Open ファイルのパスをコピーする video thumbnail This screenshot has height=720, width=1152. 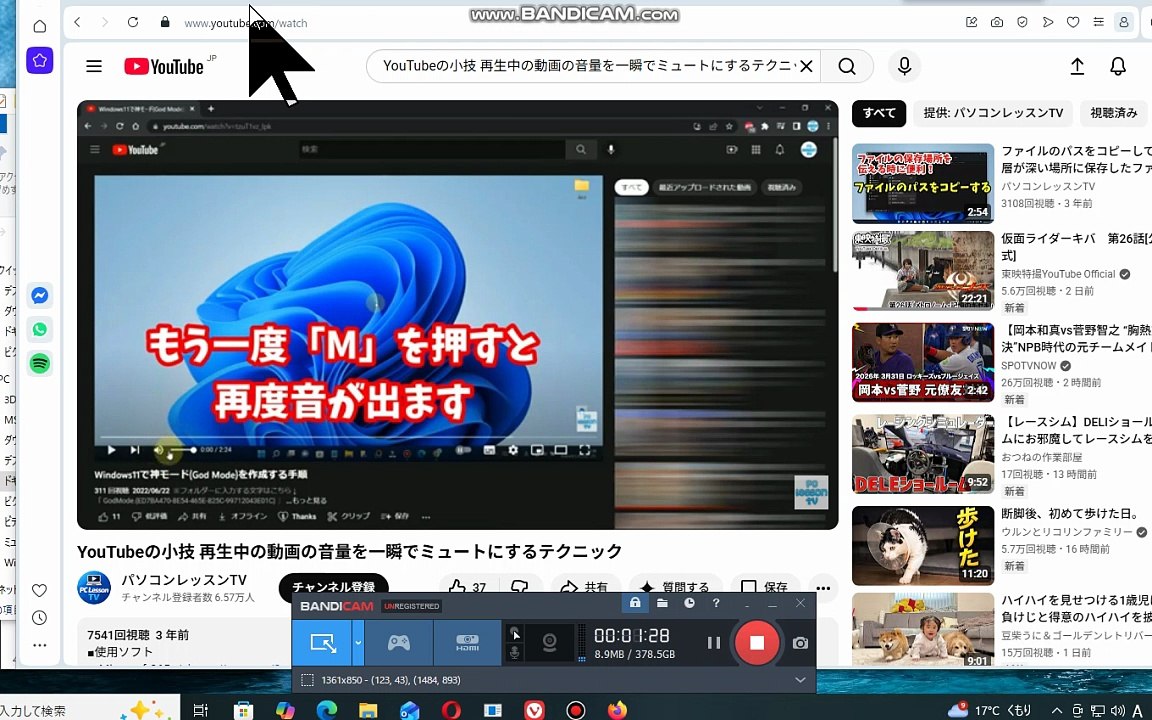click(923, 184)
